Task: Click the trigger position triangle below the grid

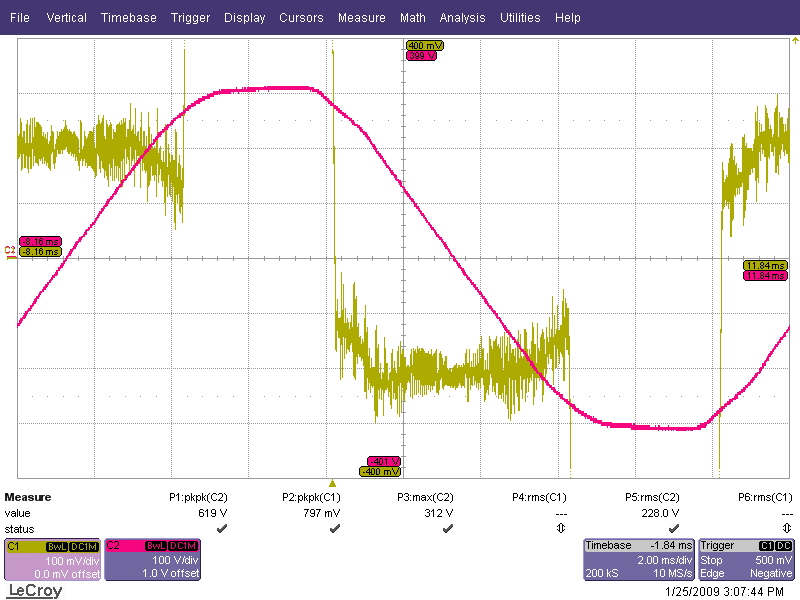Action: pos(332,483)
